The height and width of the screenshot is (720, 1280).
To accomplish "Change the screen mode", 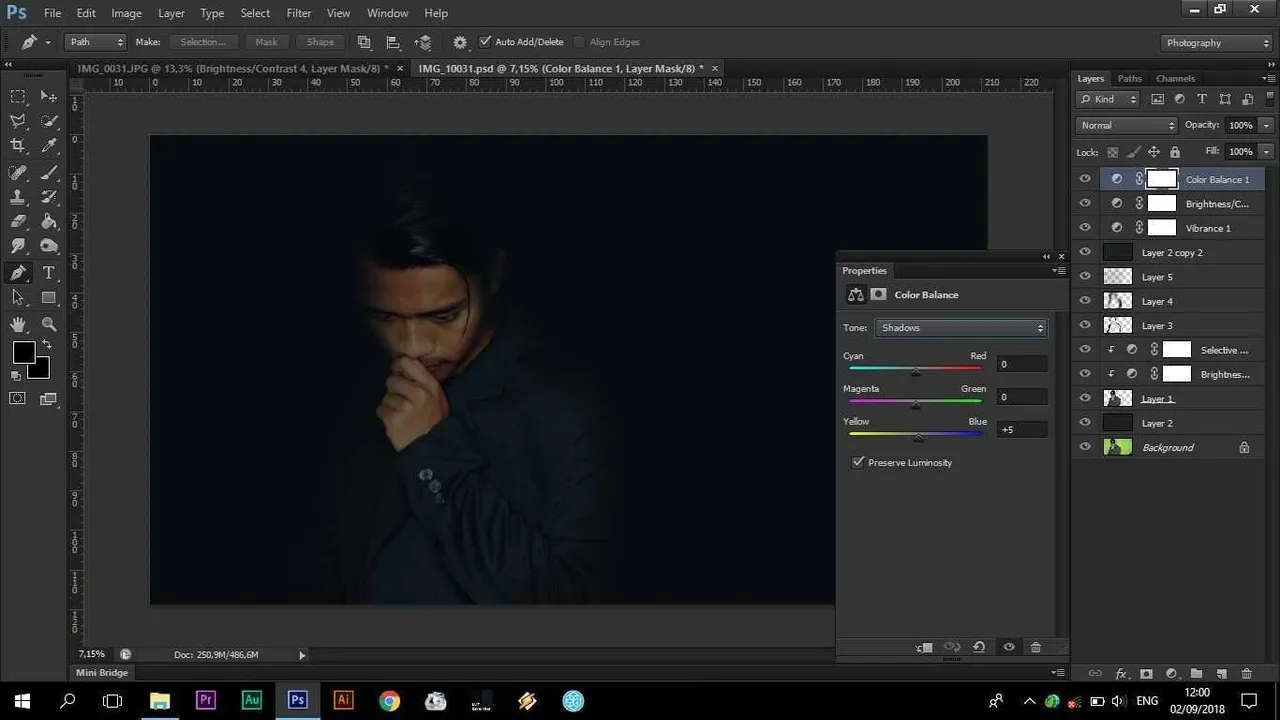I will tap(48, 398).
